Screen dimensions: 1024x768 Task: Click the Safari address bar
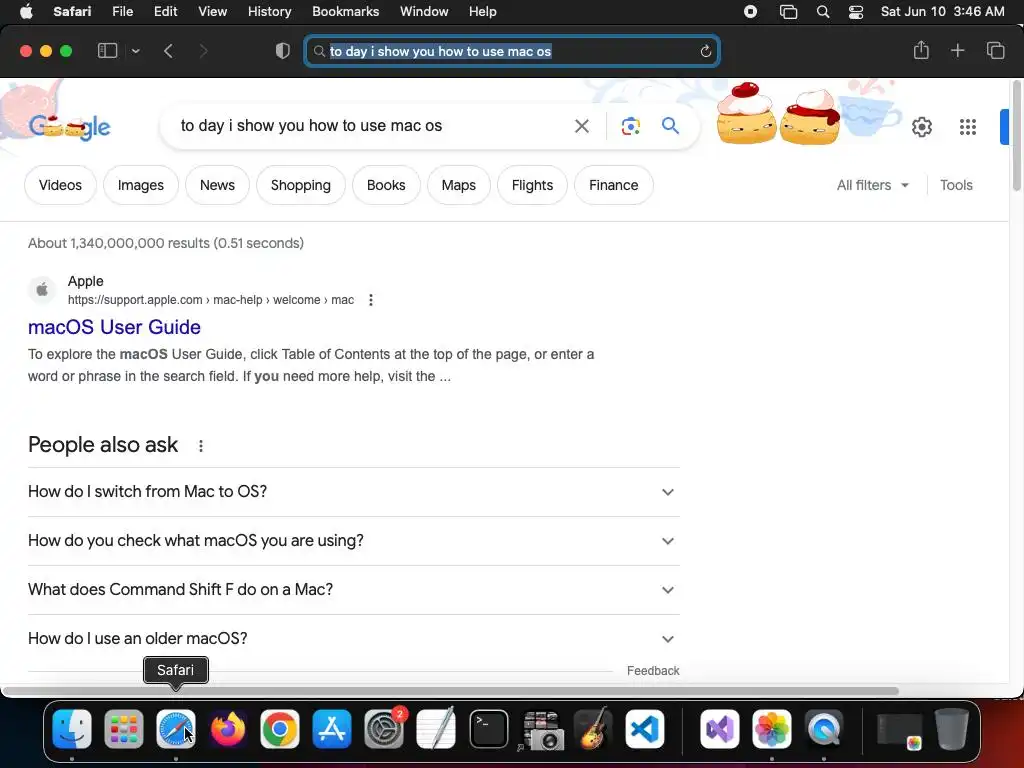[512, 51]
